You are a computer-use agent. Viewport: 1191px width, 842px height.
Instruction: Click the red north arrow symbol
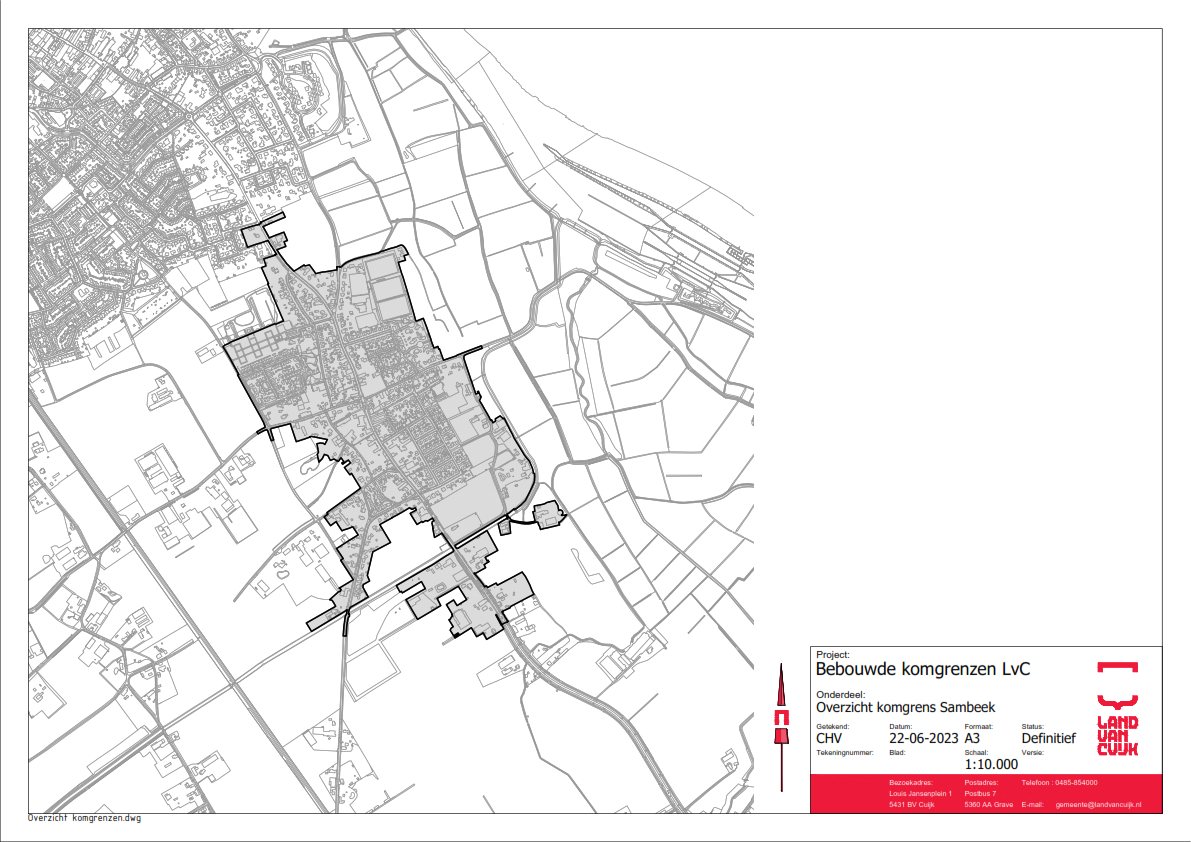(x=782, y=718)
